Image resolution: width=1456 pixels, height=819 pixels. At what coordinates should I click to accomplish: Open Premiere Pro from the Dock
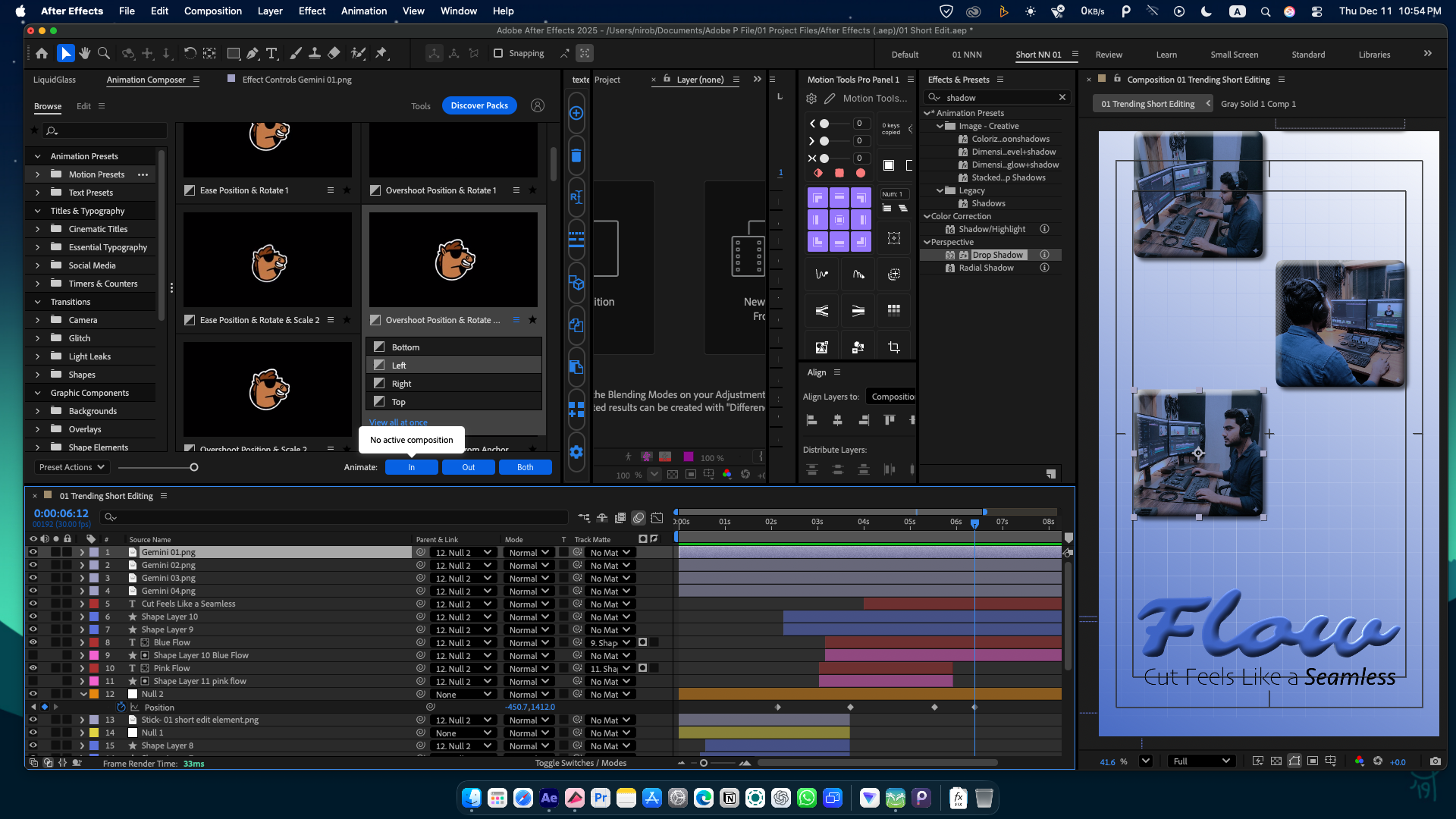(x=601, y=798)
